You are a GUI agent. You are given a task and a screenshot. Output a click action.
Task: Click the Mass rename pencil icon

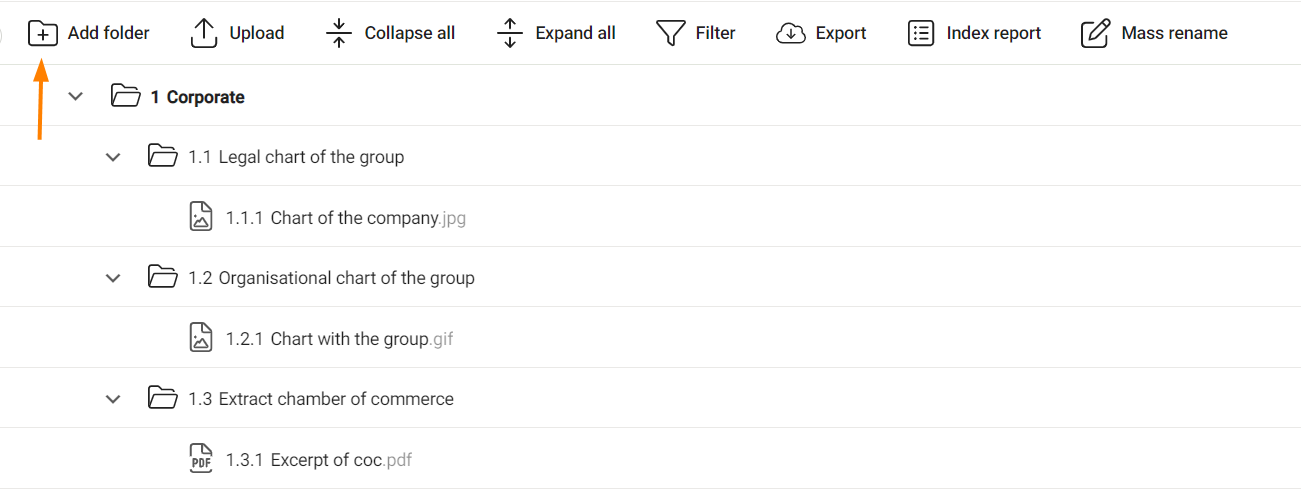click(1096, 33)
